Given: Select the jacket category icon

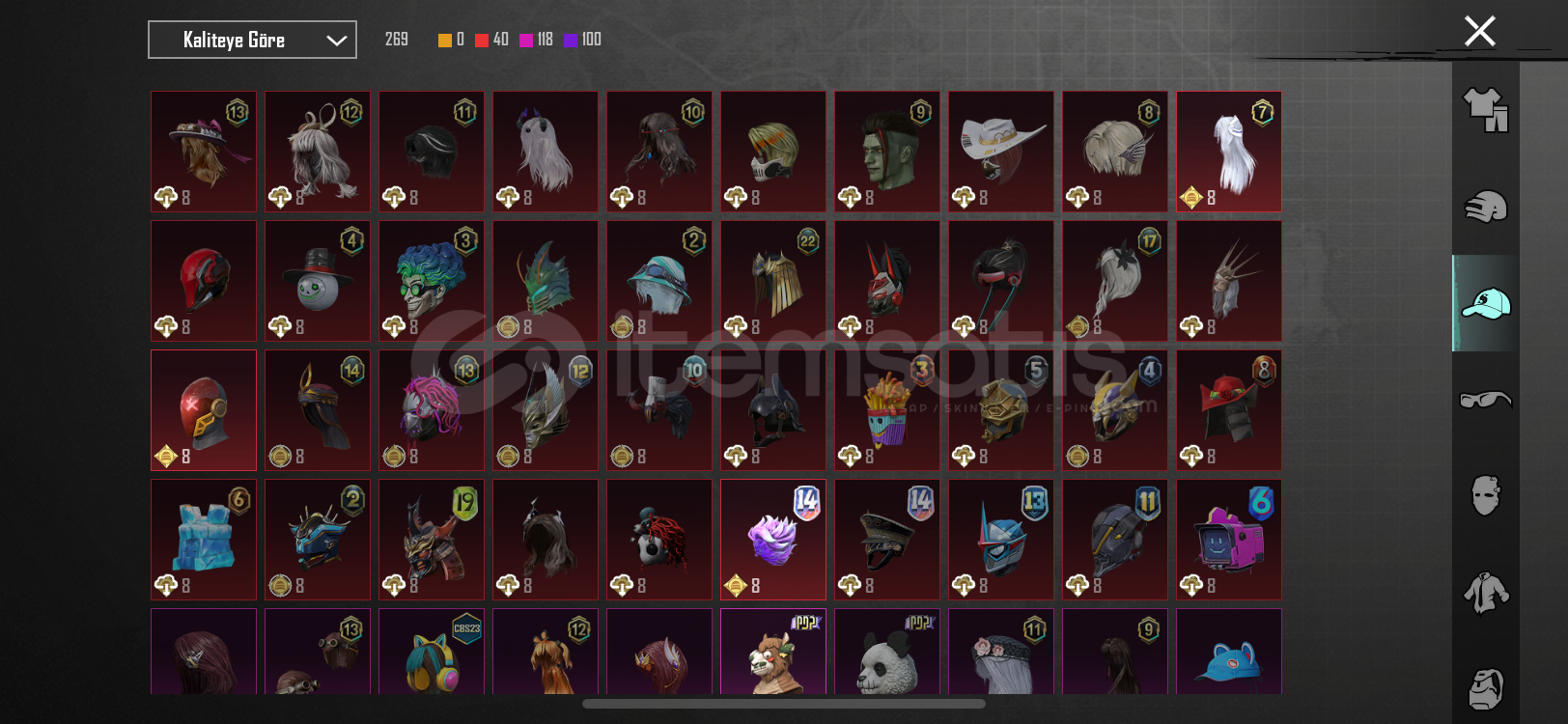Looking at the screenshot, I should (1485, 592).
